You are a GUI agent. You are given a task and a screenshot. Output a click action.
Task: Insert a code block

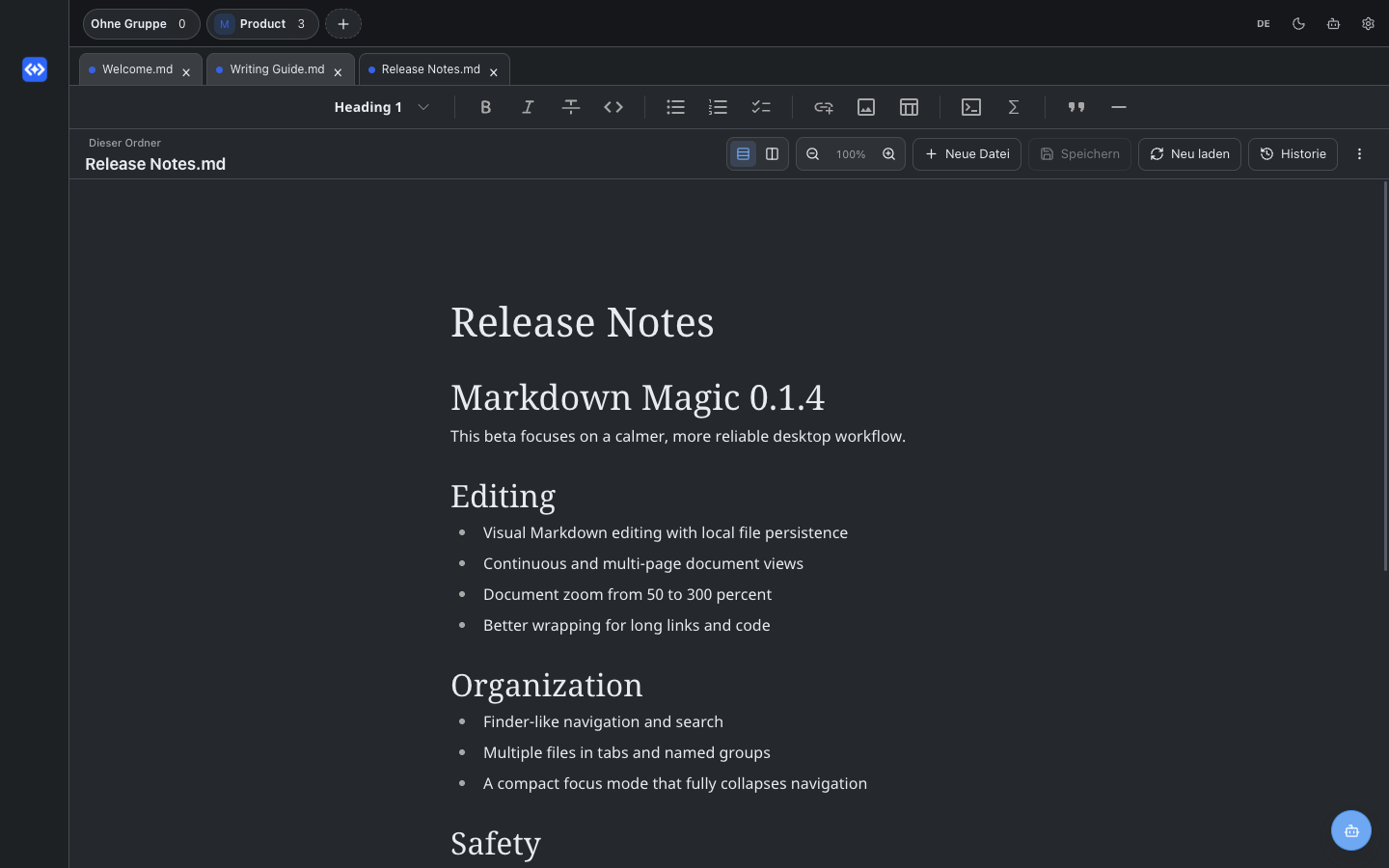click(971, 107)
